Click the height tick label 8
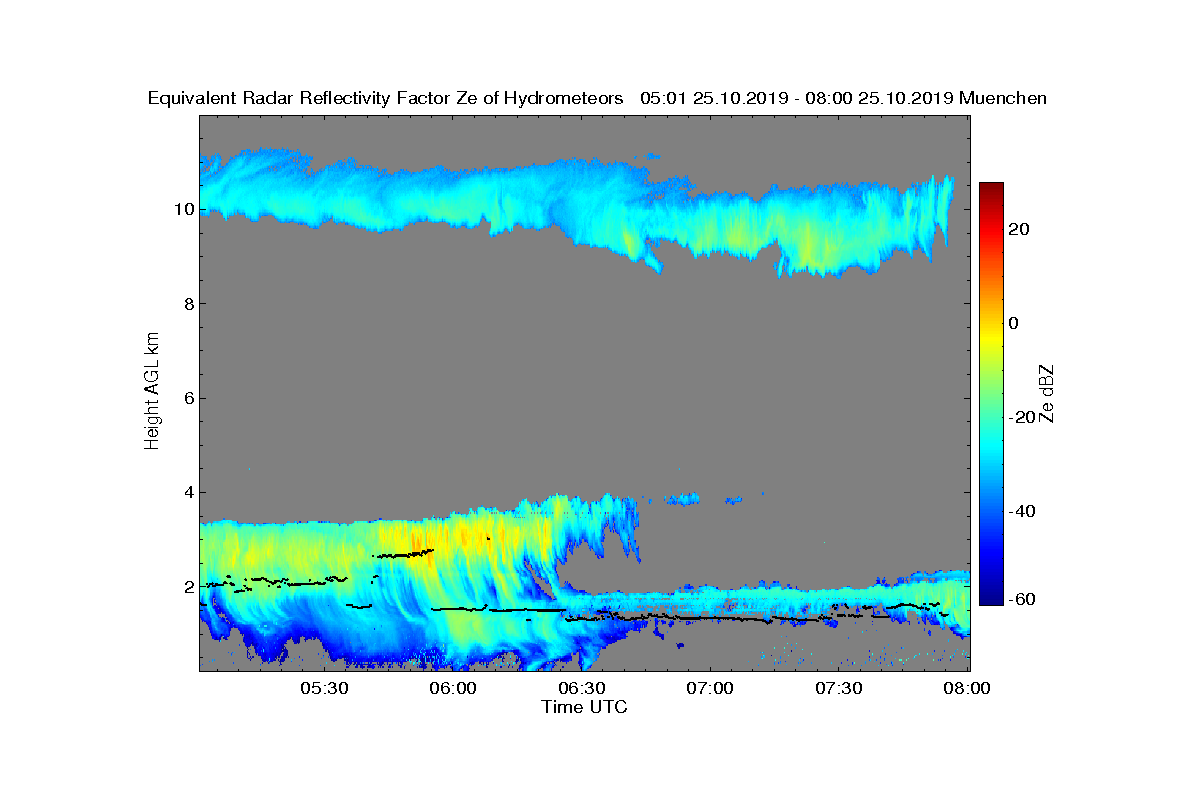This screenshot has width=1200, height=800. tap(187, 304)
